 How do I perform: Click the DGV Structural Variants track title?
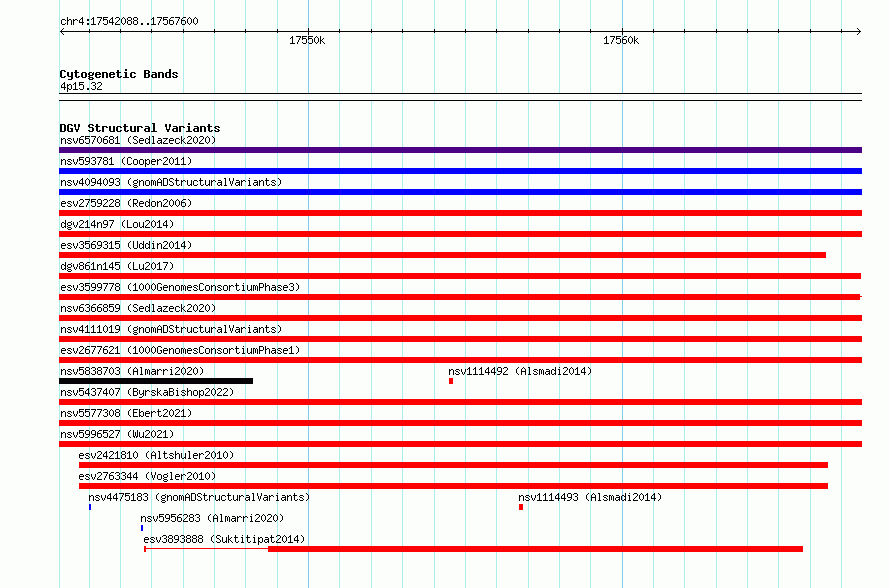click(x=140, y=128)
